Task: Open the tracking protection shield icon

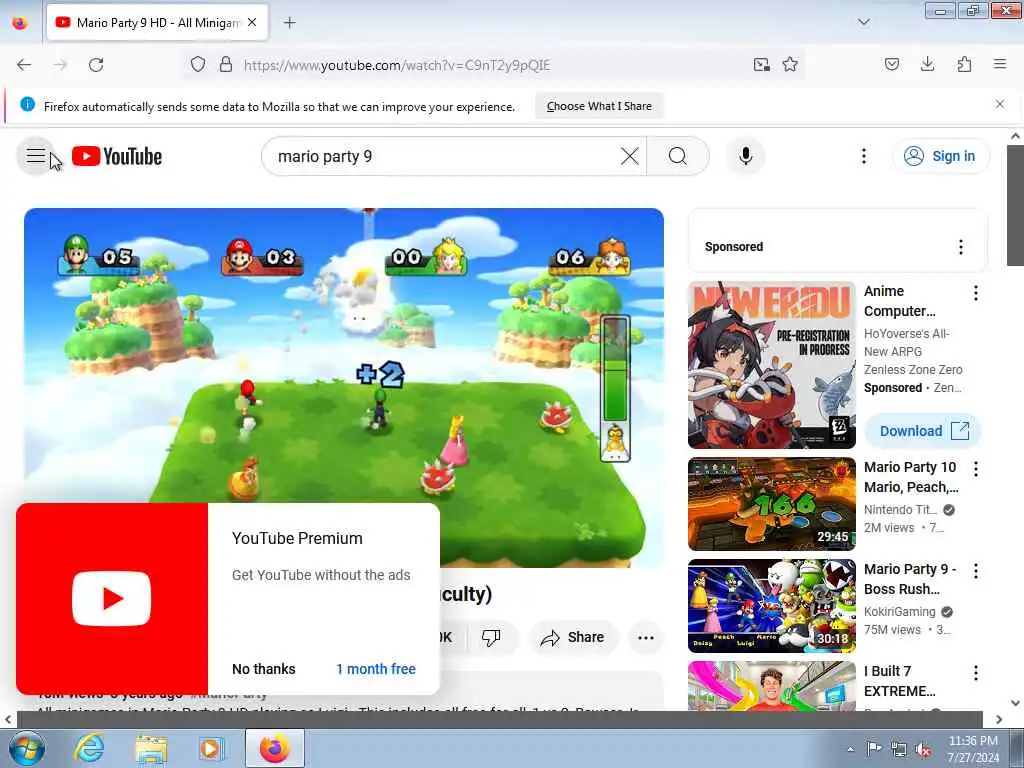Action: tap(198, 65)
